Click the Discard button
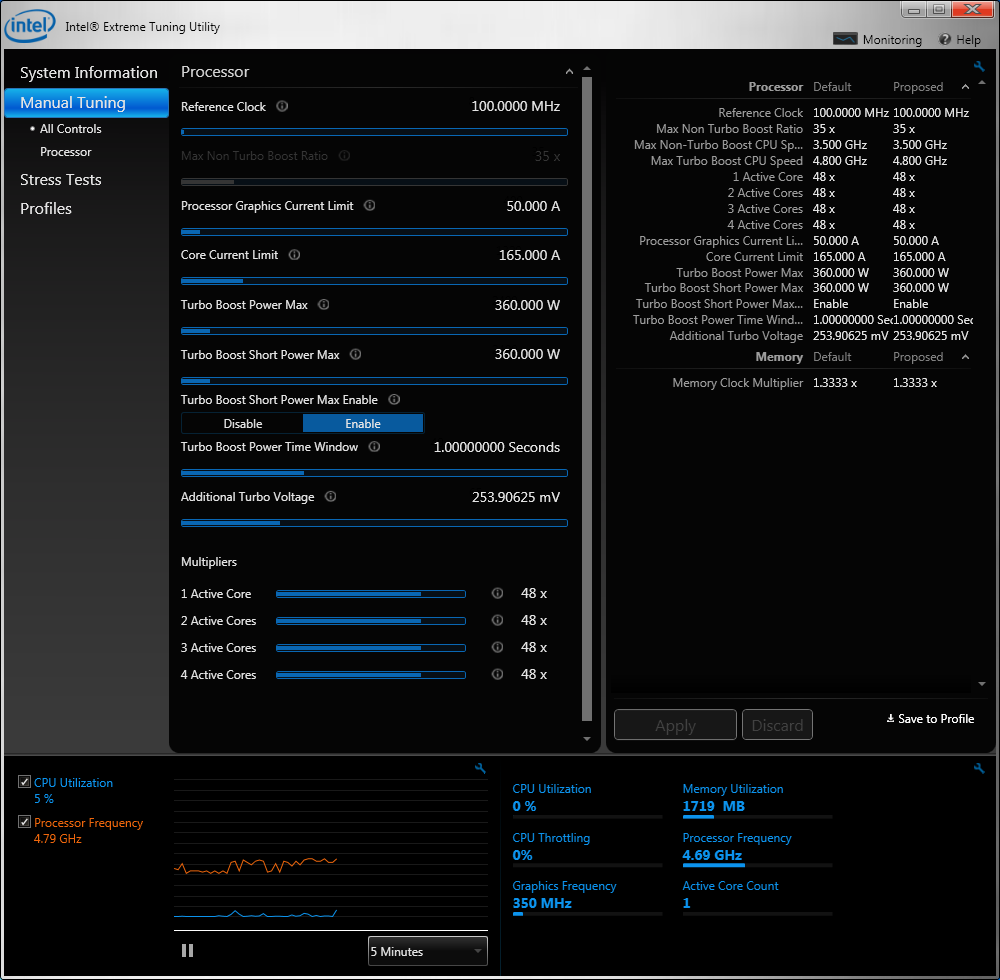 pyautogui.click(x=777, y=725)
